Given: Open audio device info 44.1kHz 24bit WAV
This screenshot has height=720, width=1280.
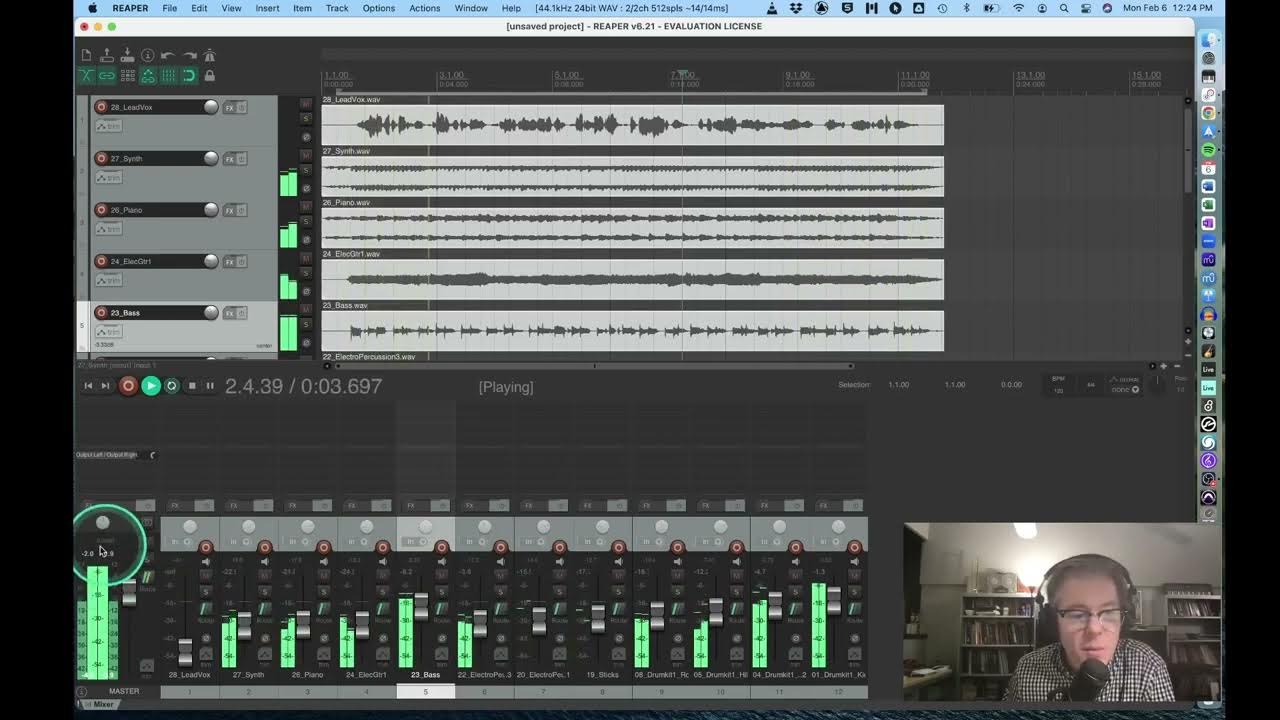Looking at the screenshot, I should click(631, 8).
